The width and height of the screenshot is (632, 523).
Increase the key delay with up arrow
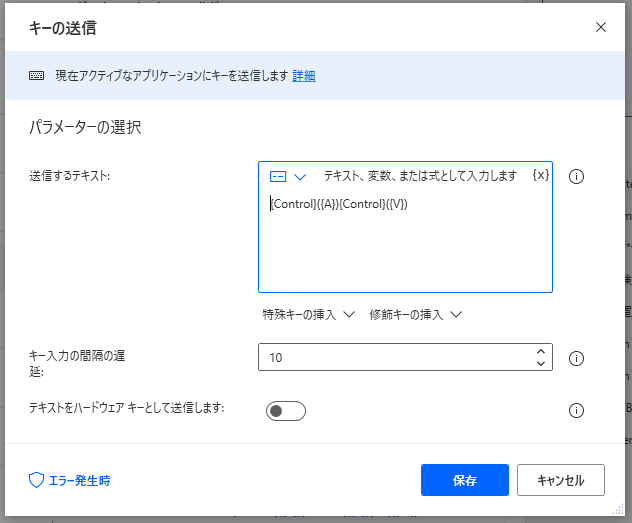(x=541, y=351)
